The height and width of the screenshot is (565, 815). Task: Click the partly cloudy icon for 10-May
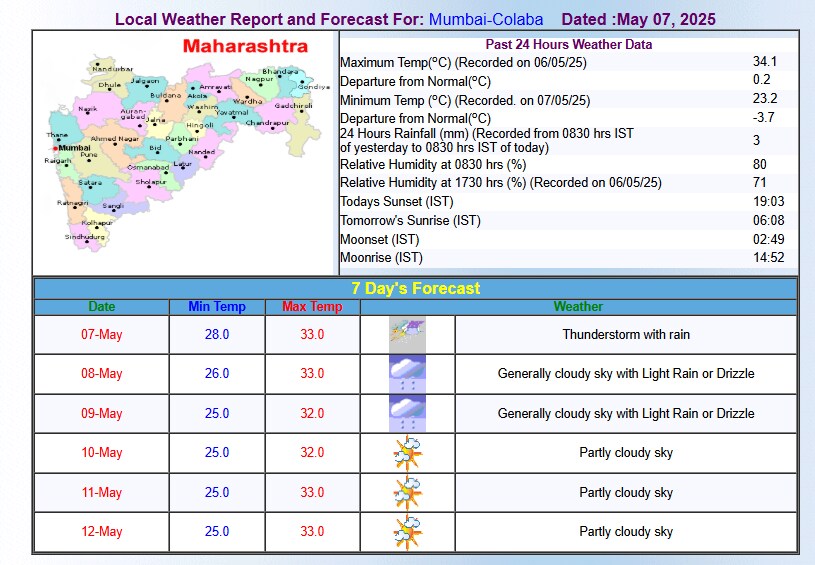click(x=407, y=453)
